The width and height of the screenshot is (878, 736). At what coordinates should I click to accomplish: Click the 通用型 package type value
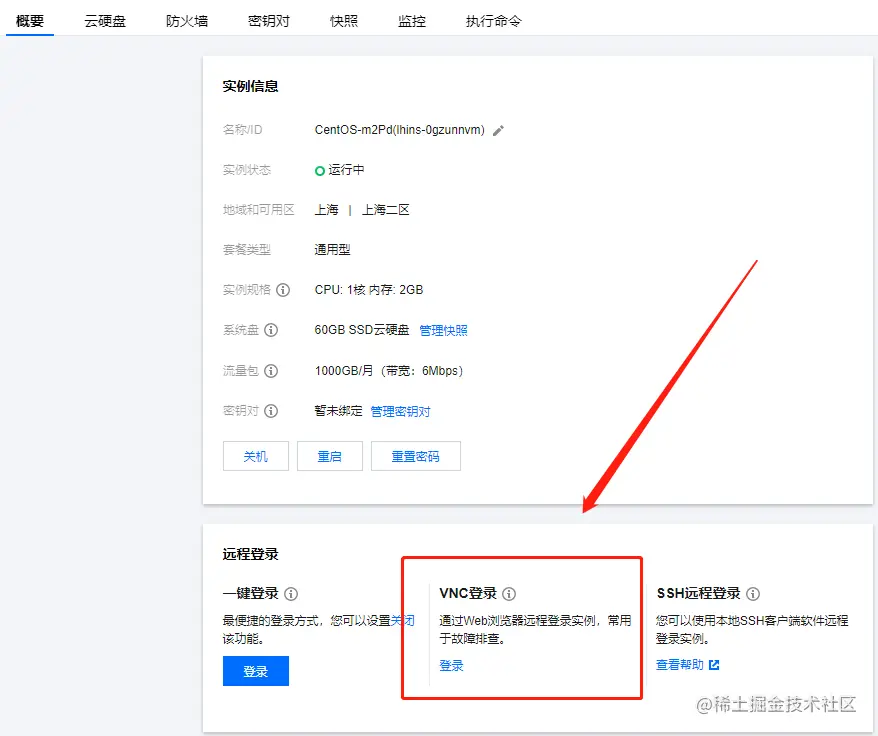(x=333, y=250)
